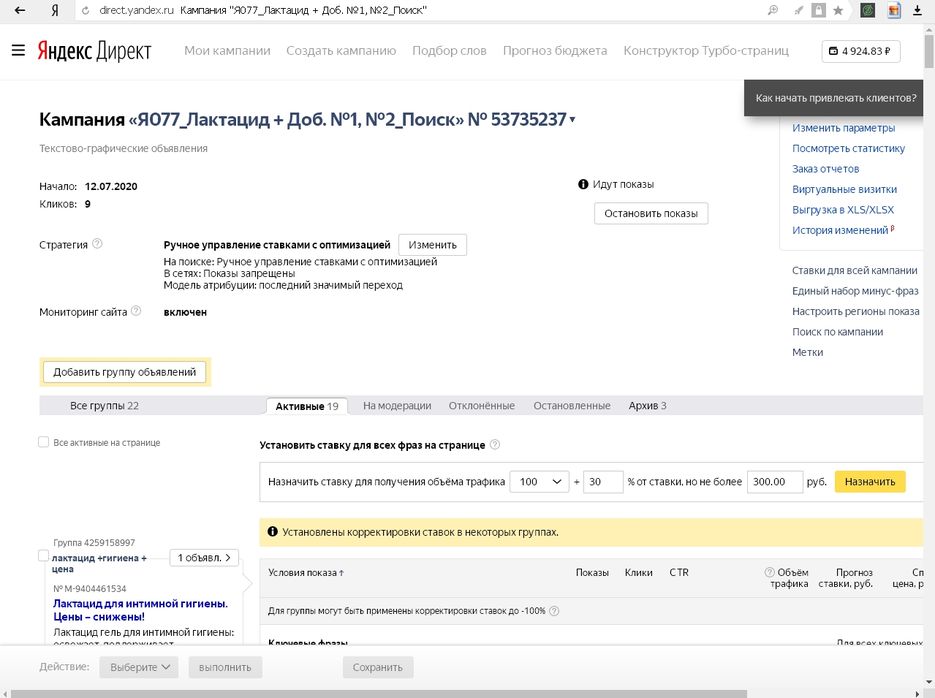935x698 pixels.
Task: Go to Подбор слов
Action: tap(449, 51)
